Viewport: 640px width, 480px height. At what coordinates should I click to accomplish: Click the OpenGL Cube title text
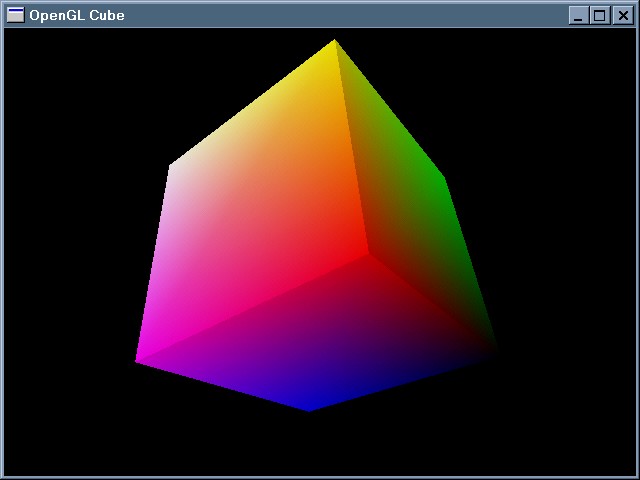point(77,15)
